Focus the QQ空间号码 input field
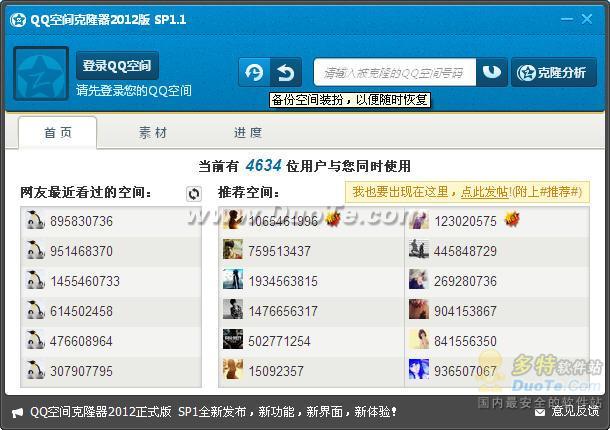610x430 pixels. tap(394, 72)
